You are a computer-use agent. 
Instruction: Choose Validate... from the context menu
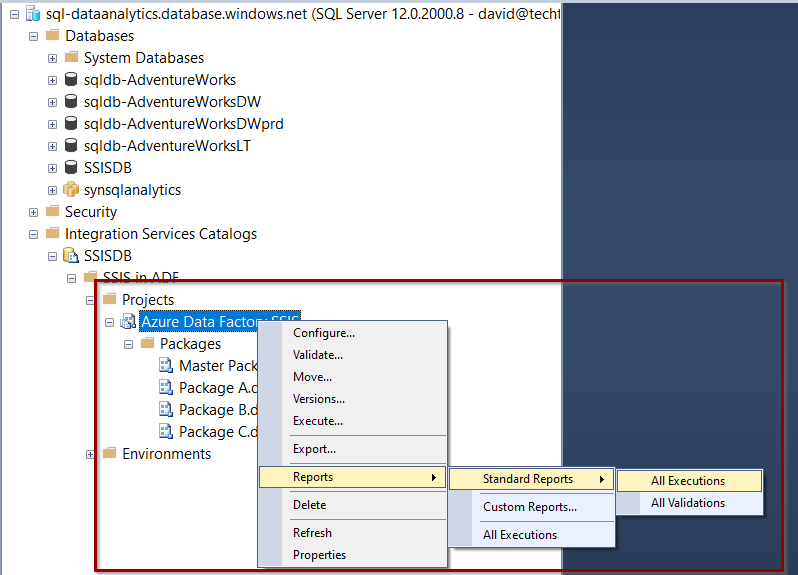pyautogui.click(x=353, y=355)
